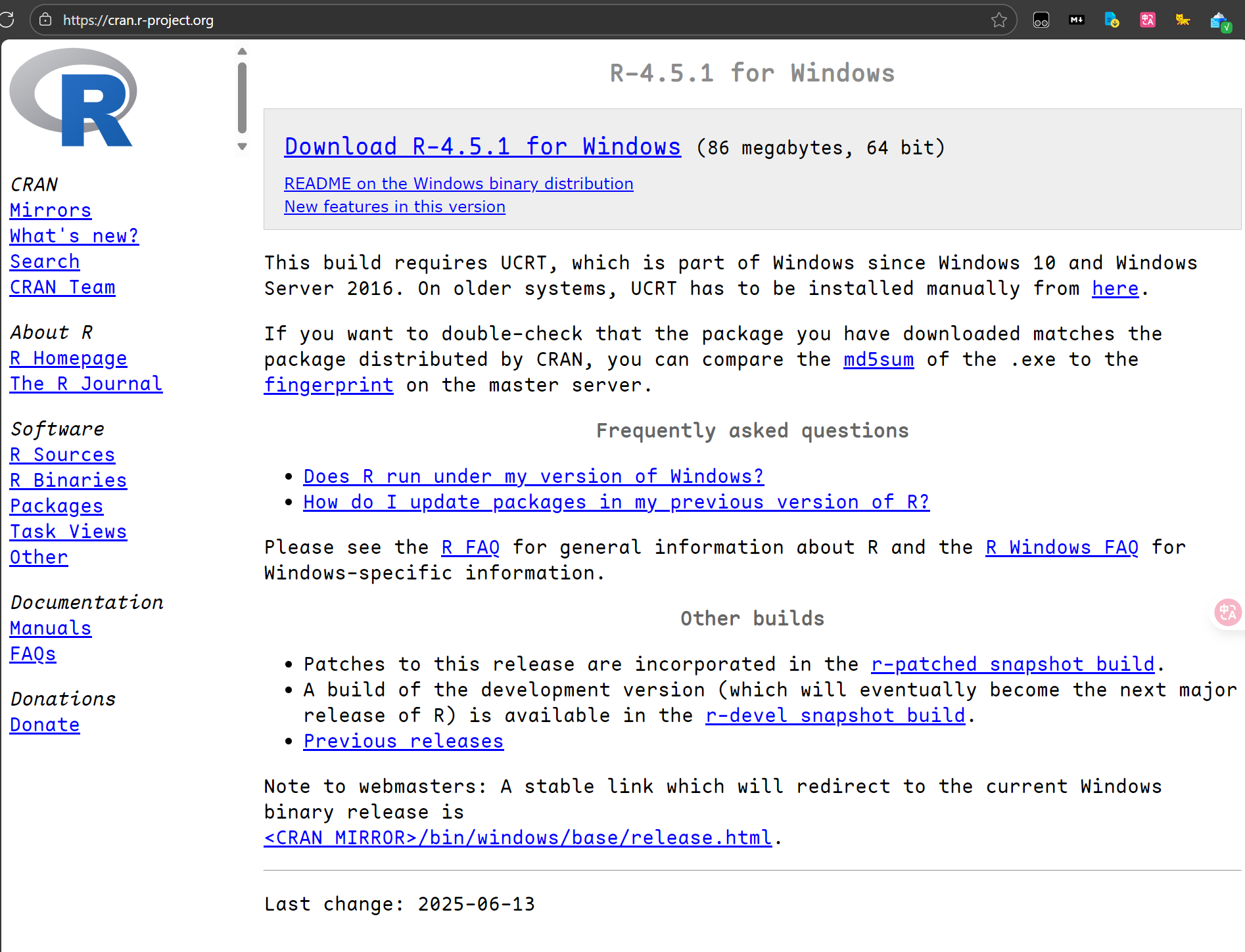The width and height of the screenshot is (1245, 952).
Task: Click the 'Documentation' sidebar heading
Action: pos(87,602)
